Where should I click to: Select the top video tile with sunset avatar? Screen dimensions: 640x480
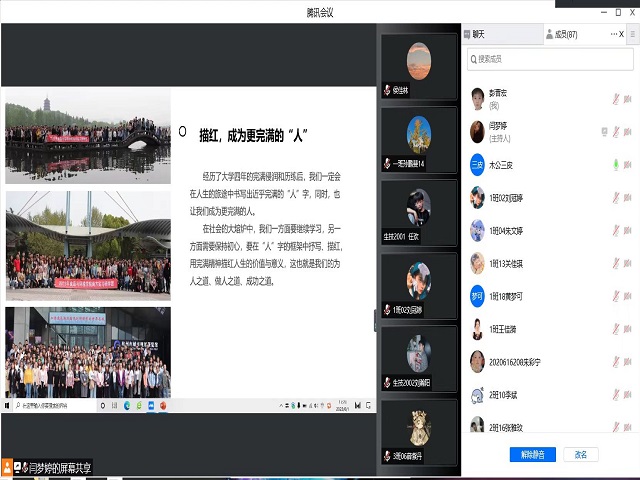click(419, 67)
